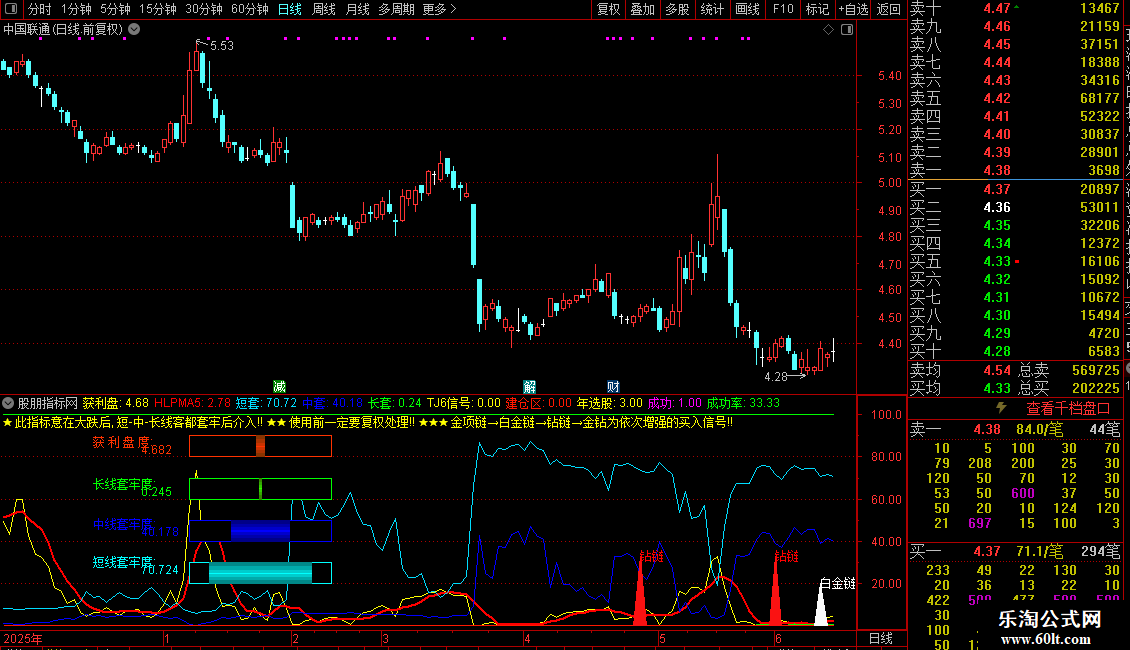Screen dimensions: 1130x650
Task: Add stock with +自选 button
Action: coord(853,9)
